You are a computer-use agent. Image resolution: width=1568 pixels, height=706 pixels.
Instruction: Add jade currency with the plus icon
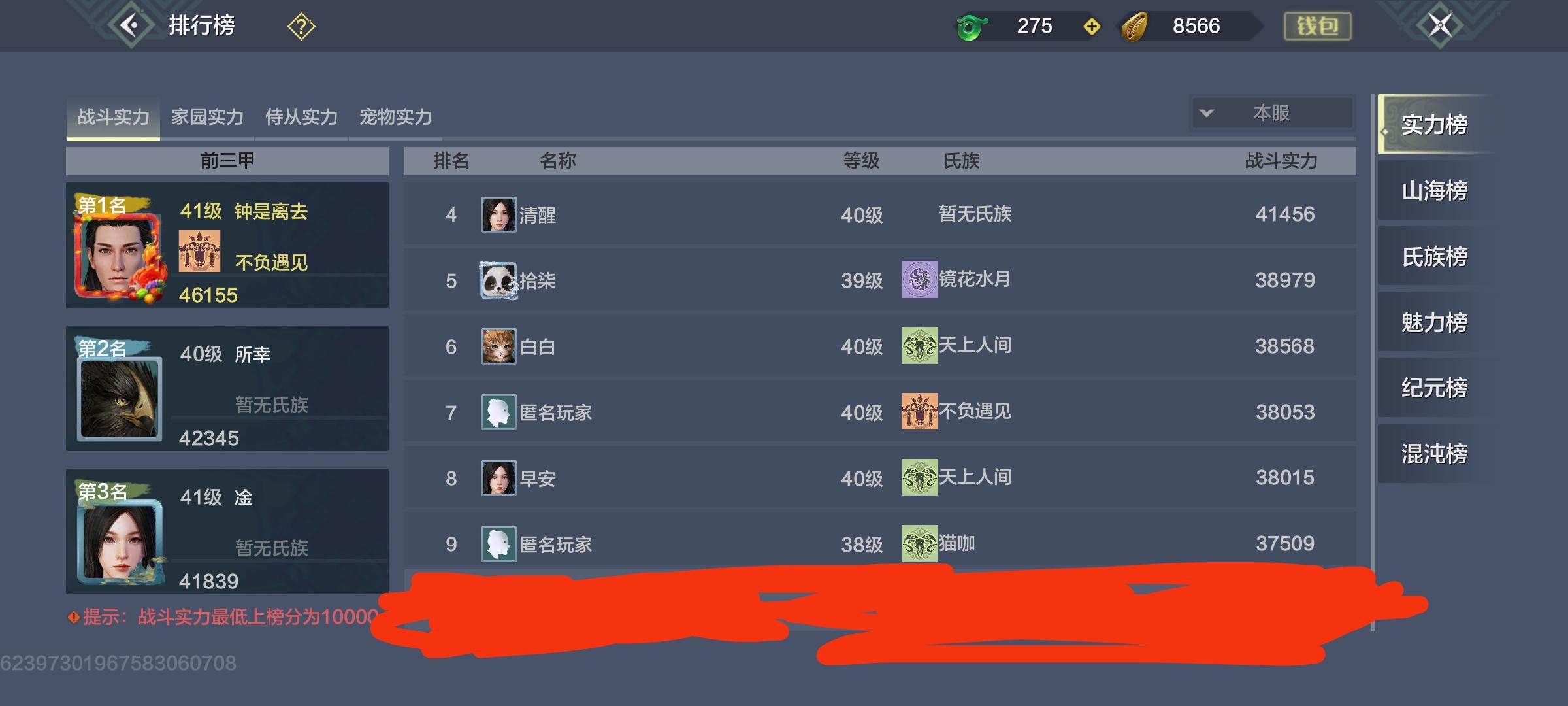(x=1092, y=27)
